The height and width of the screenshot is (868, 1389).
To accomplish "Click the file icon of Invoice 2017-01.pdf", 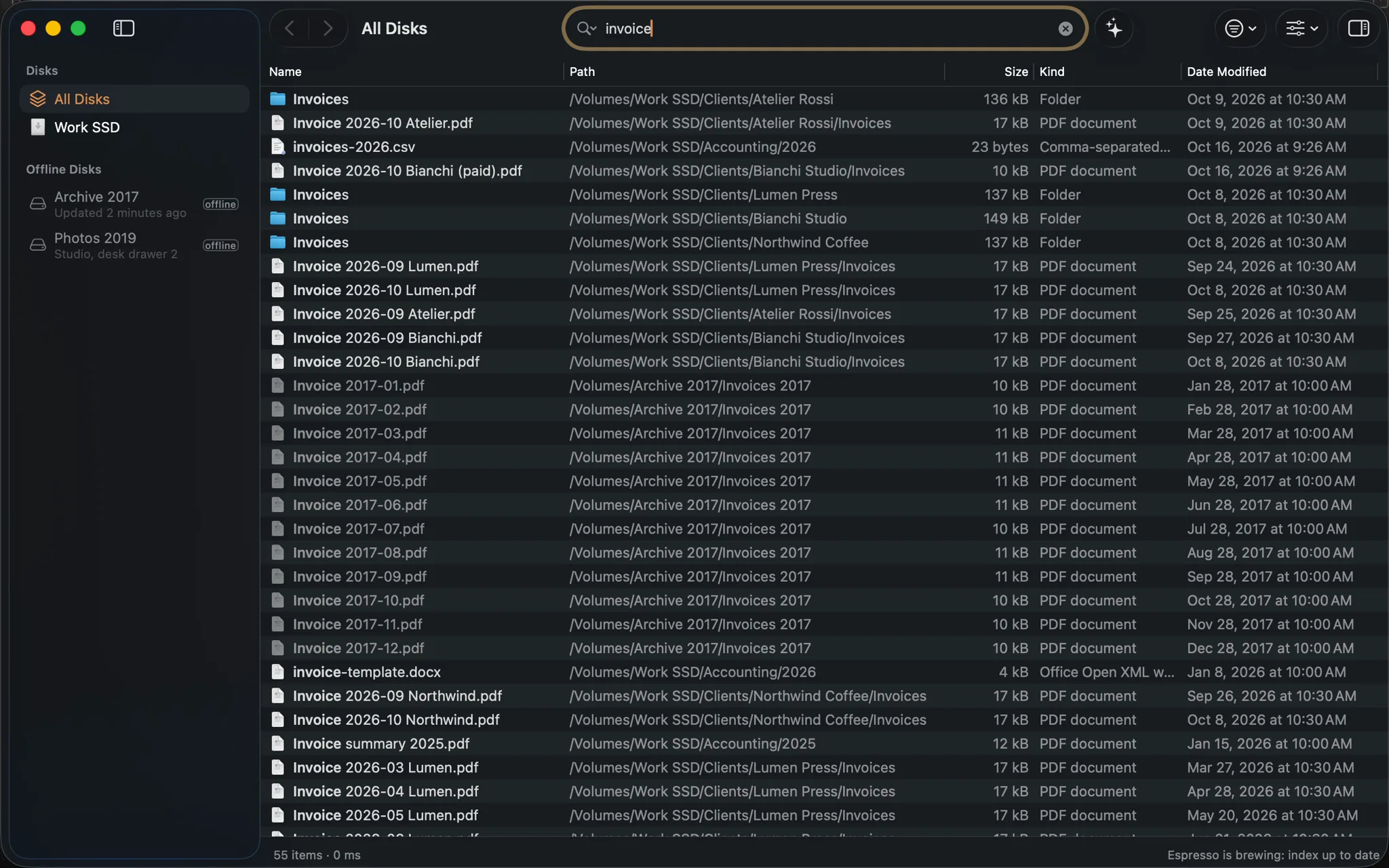I will (x=277, y=385).
